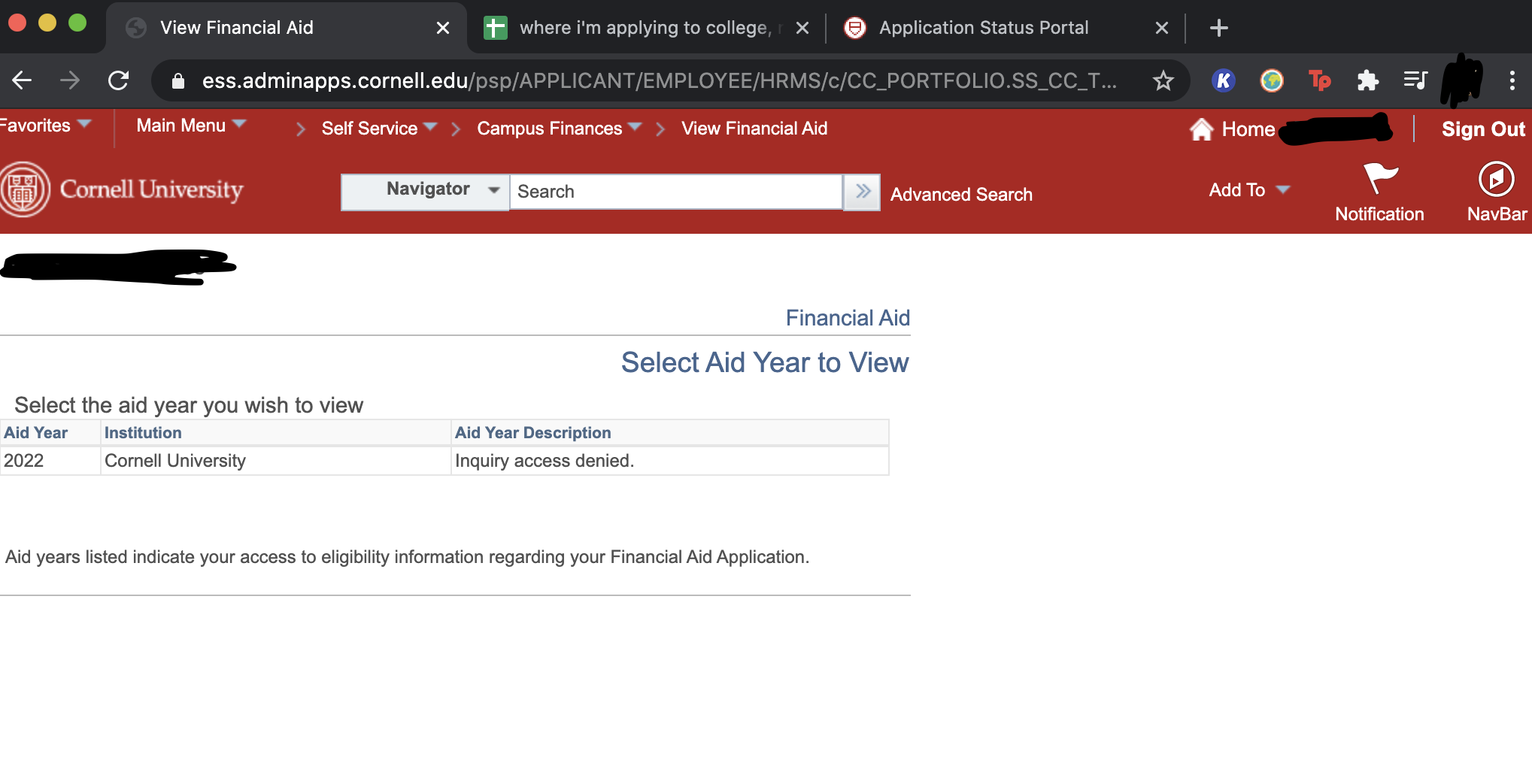Click the address bar URL

point(659,80)
